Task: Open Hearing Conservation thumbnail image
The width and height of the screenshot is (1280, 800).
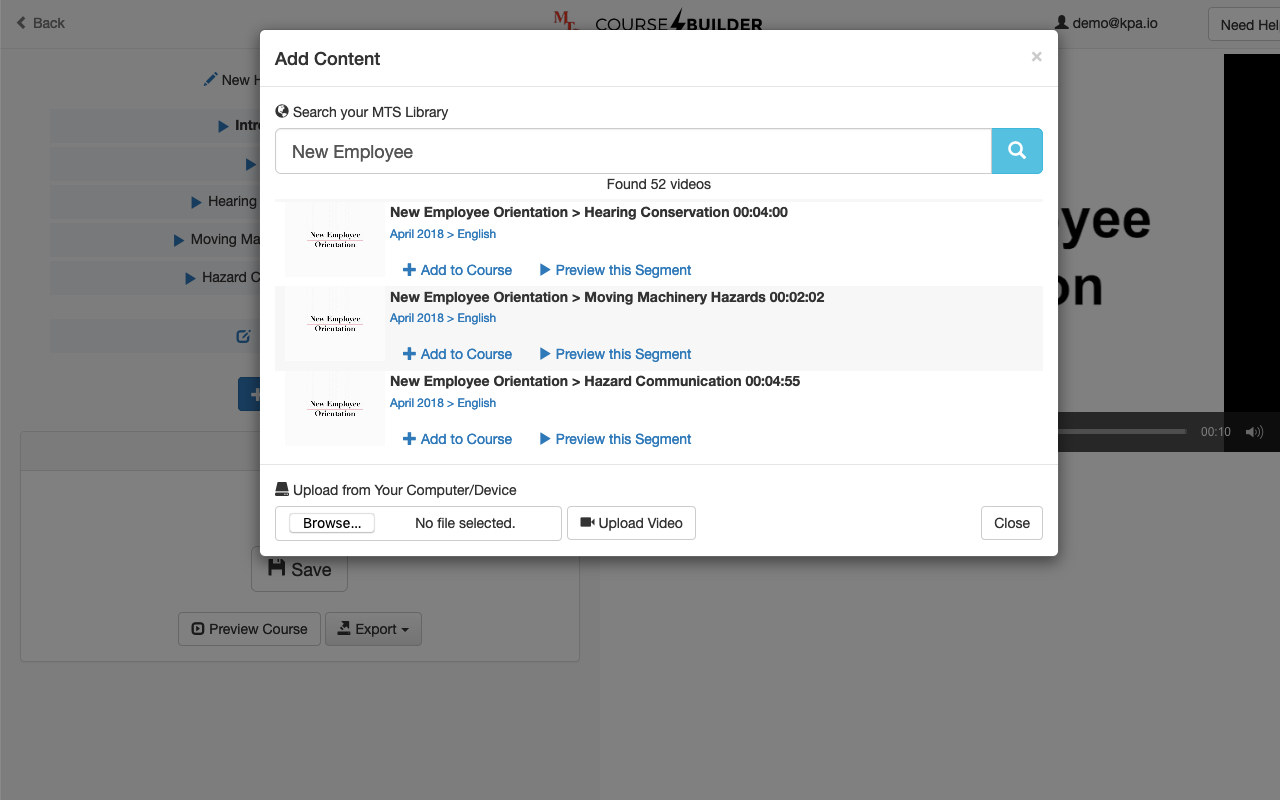Action: 335,240
